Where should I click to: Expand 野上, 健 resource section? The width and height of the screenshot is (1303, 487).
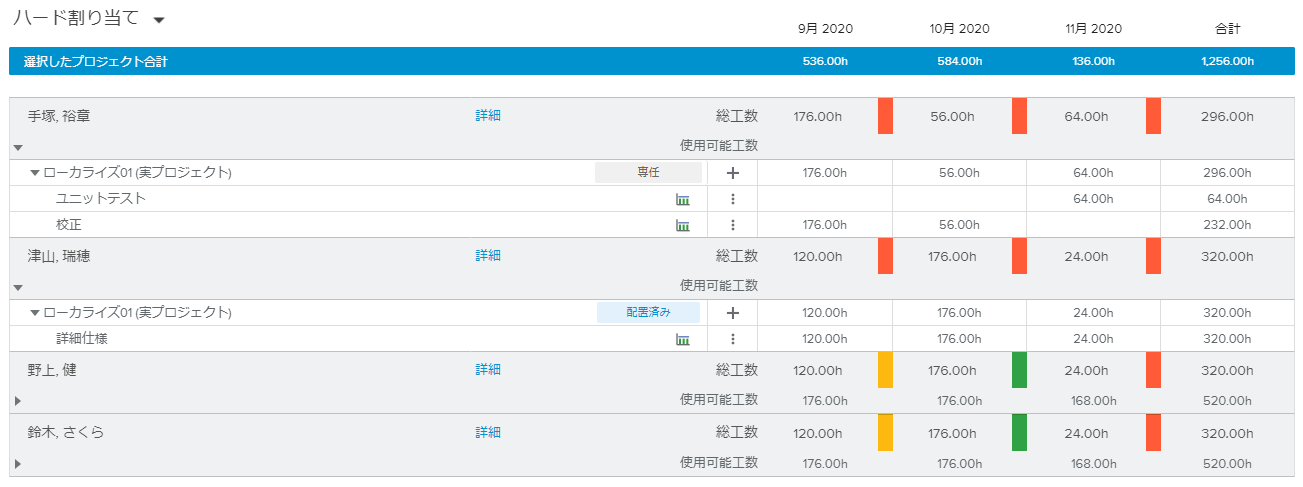coord(17,400)
